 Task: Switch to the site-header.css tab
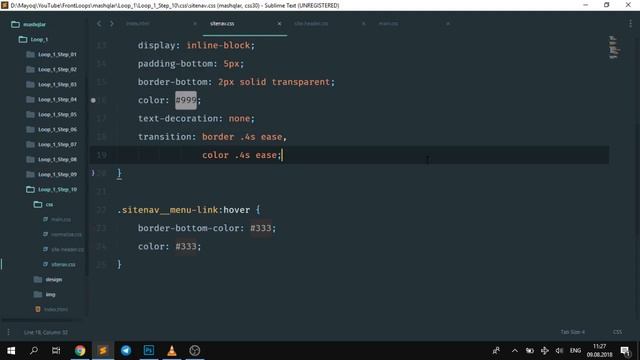pyautogui.click(x=311, y=24)
